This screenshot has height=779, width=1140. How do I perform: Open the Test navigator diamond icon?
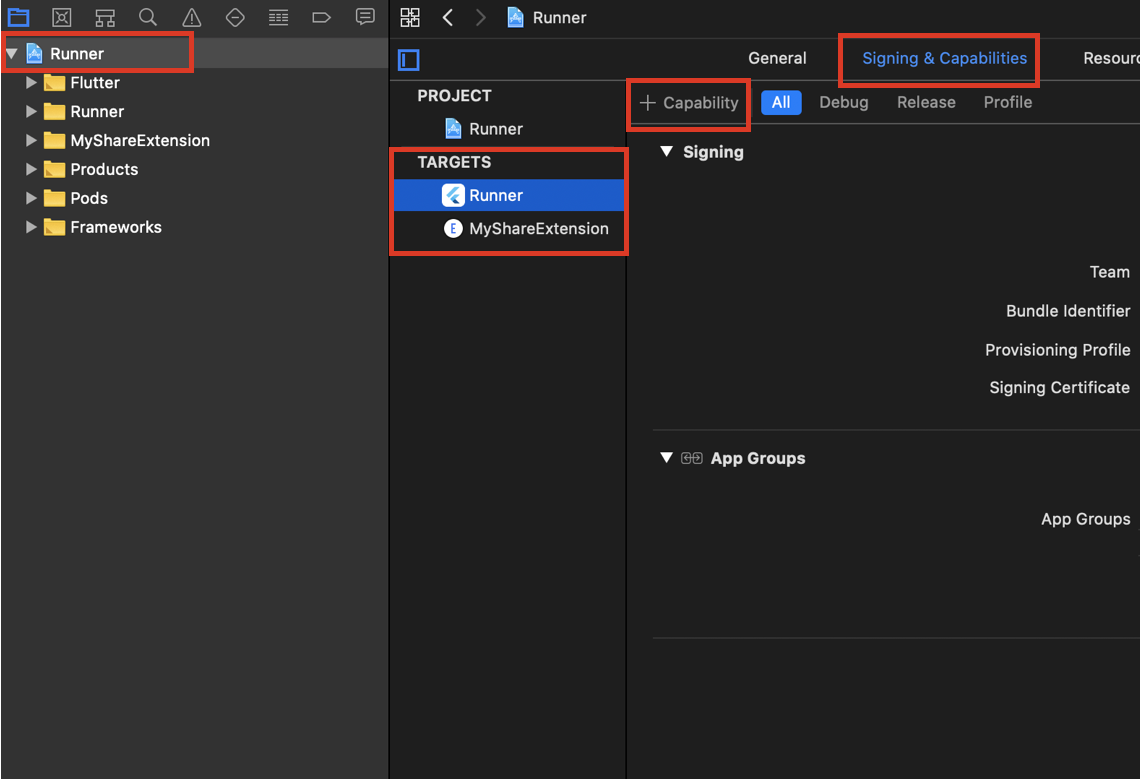tap(235, 17)
